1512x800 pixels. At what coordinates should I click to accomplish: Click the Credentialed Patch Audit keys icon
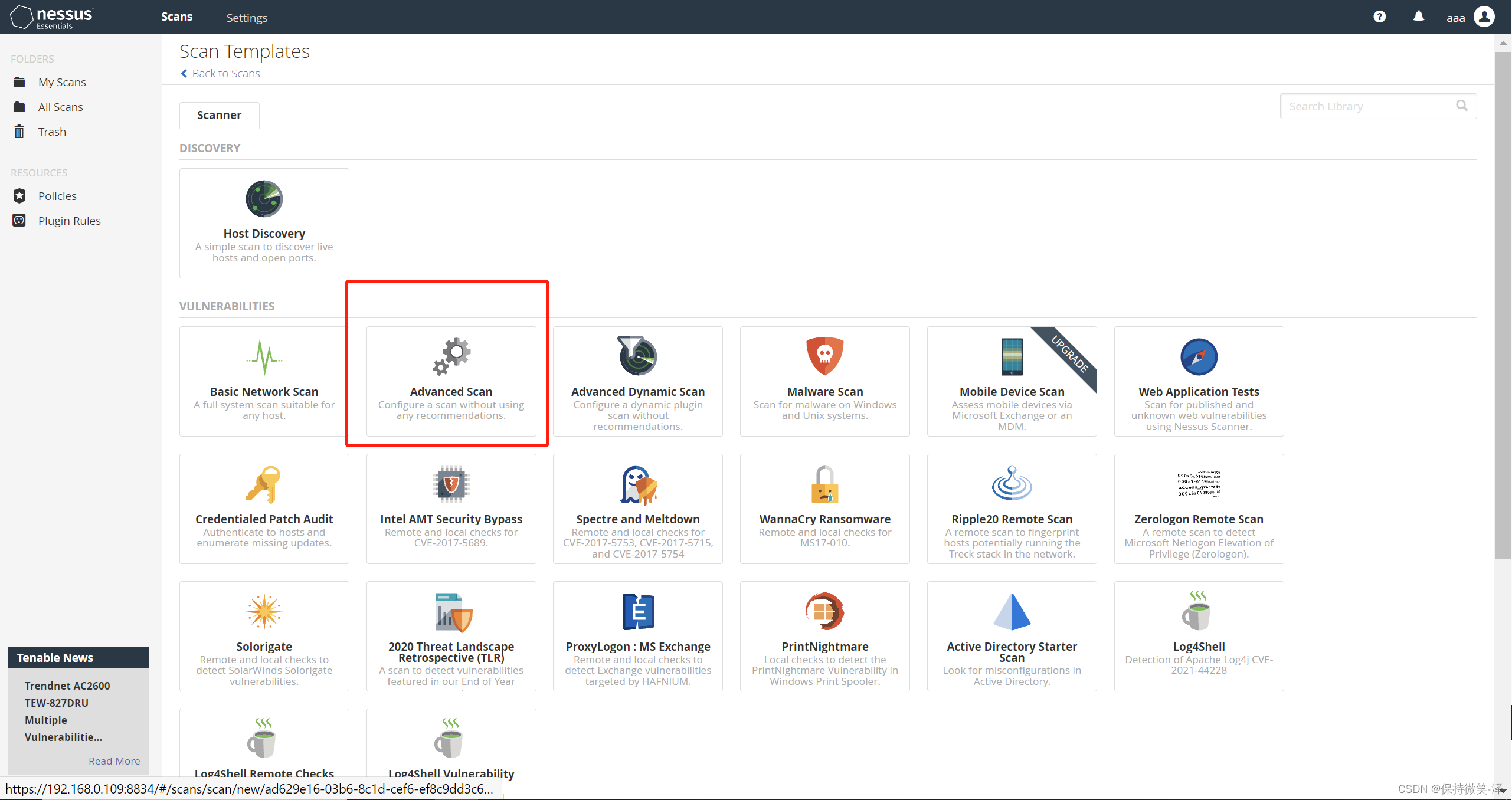264,484
